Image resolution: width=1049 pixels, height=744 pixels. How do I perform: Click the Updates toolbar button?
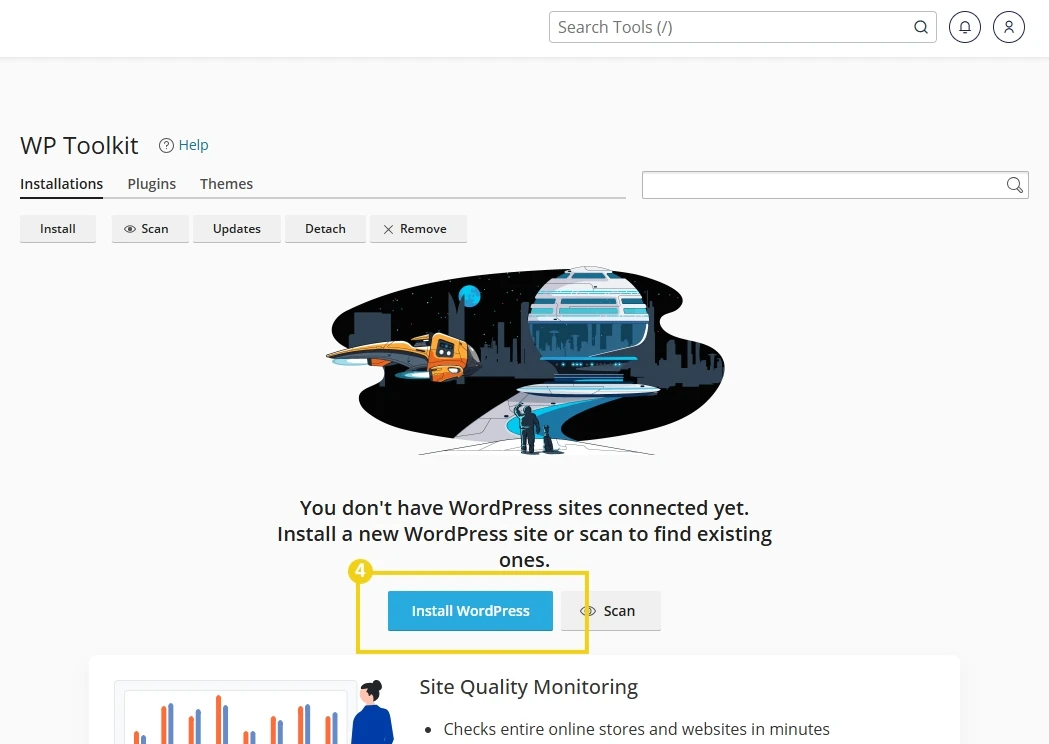236,229
